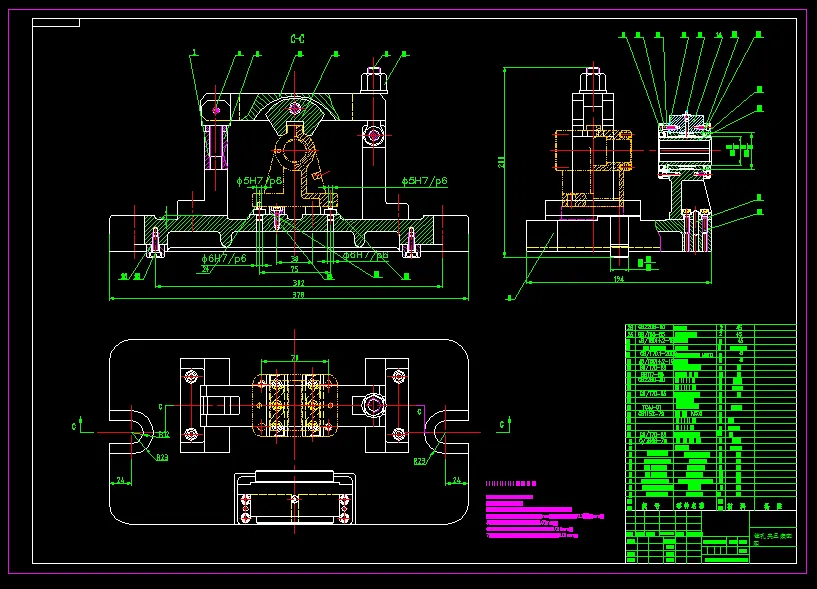Select the 378 overall width dimension

click(298, 295)
